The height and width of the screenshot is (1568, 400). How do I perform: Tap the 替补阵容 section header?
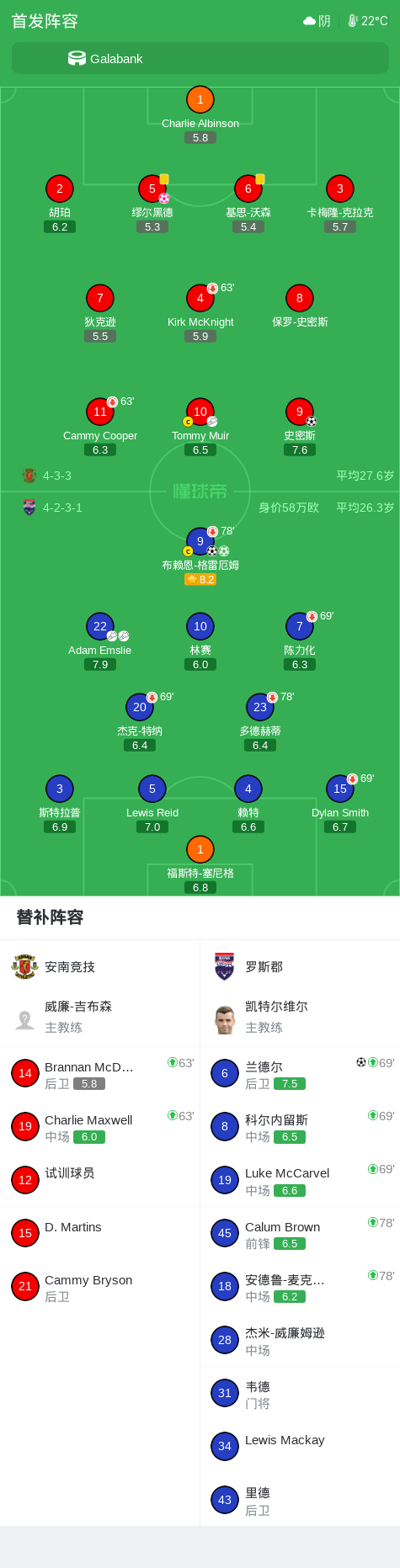coord(51,917)
